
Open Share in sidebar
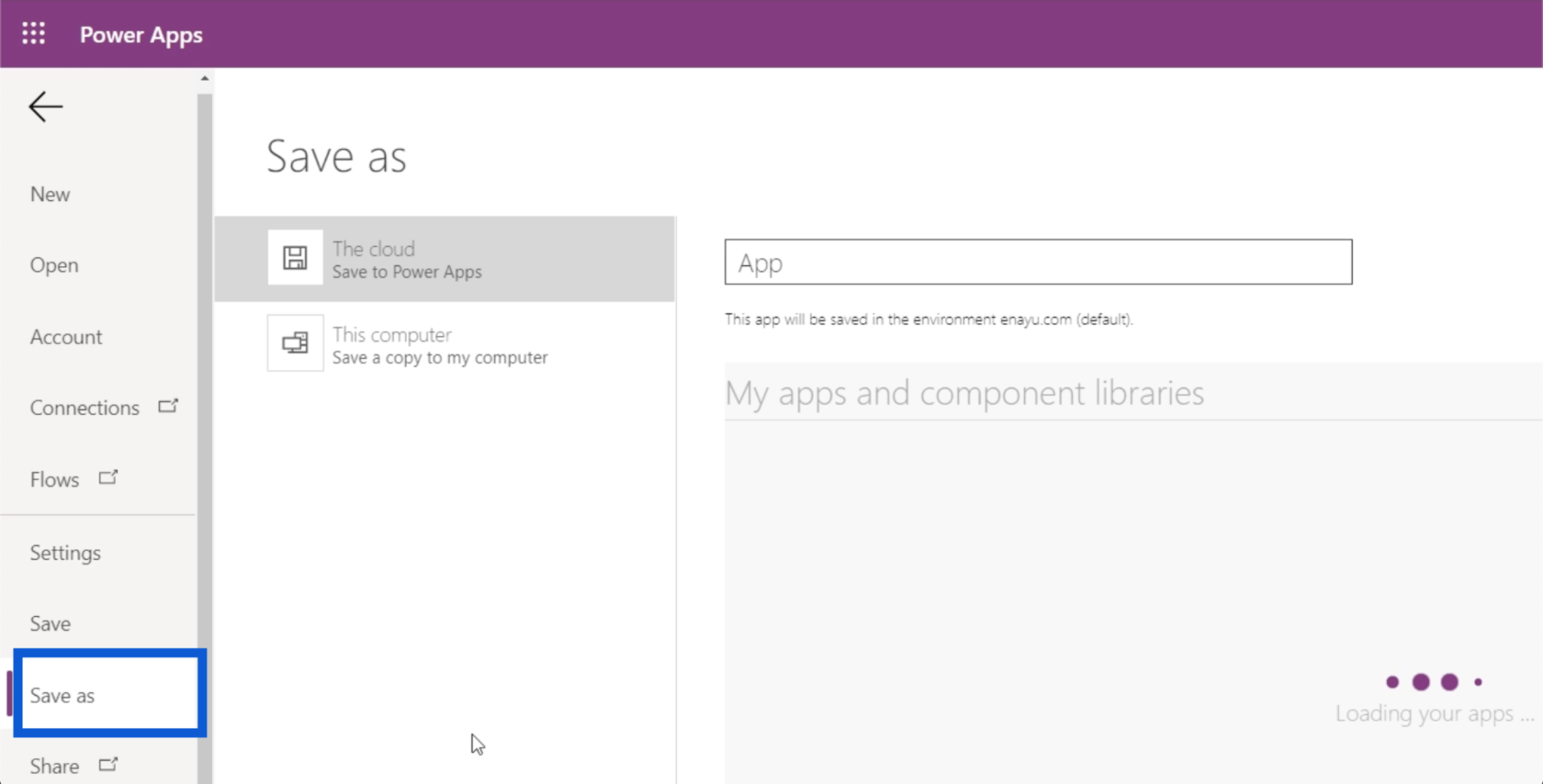coord(54,767)
